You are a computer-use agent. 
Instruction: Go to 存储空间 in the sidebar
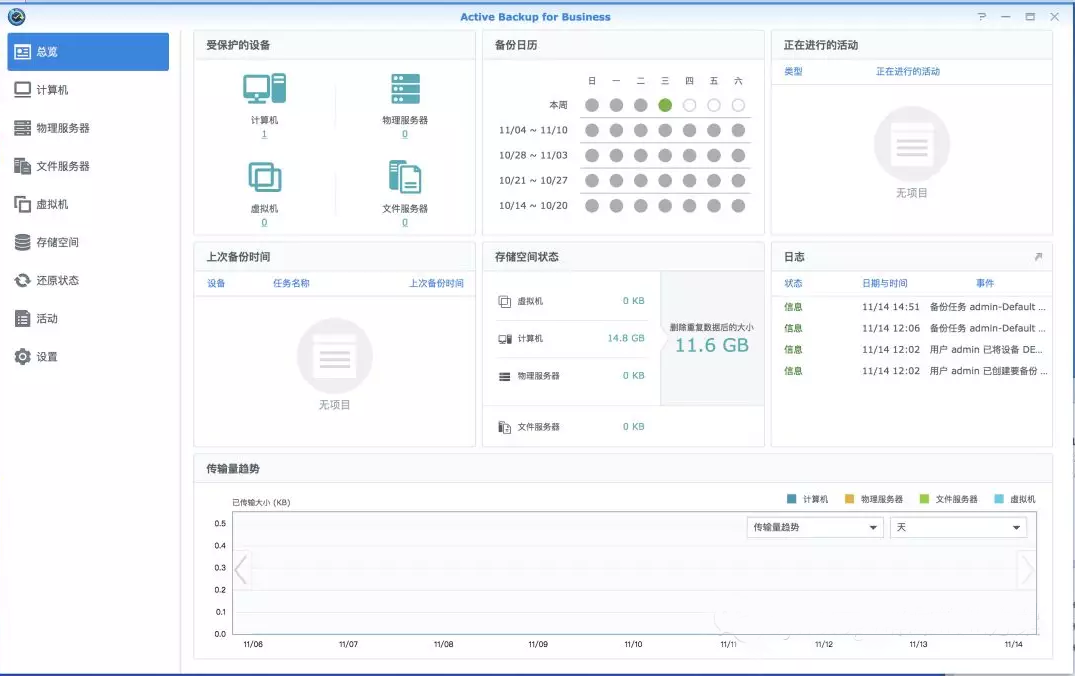57,243
